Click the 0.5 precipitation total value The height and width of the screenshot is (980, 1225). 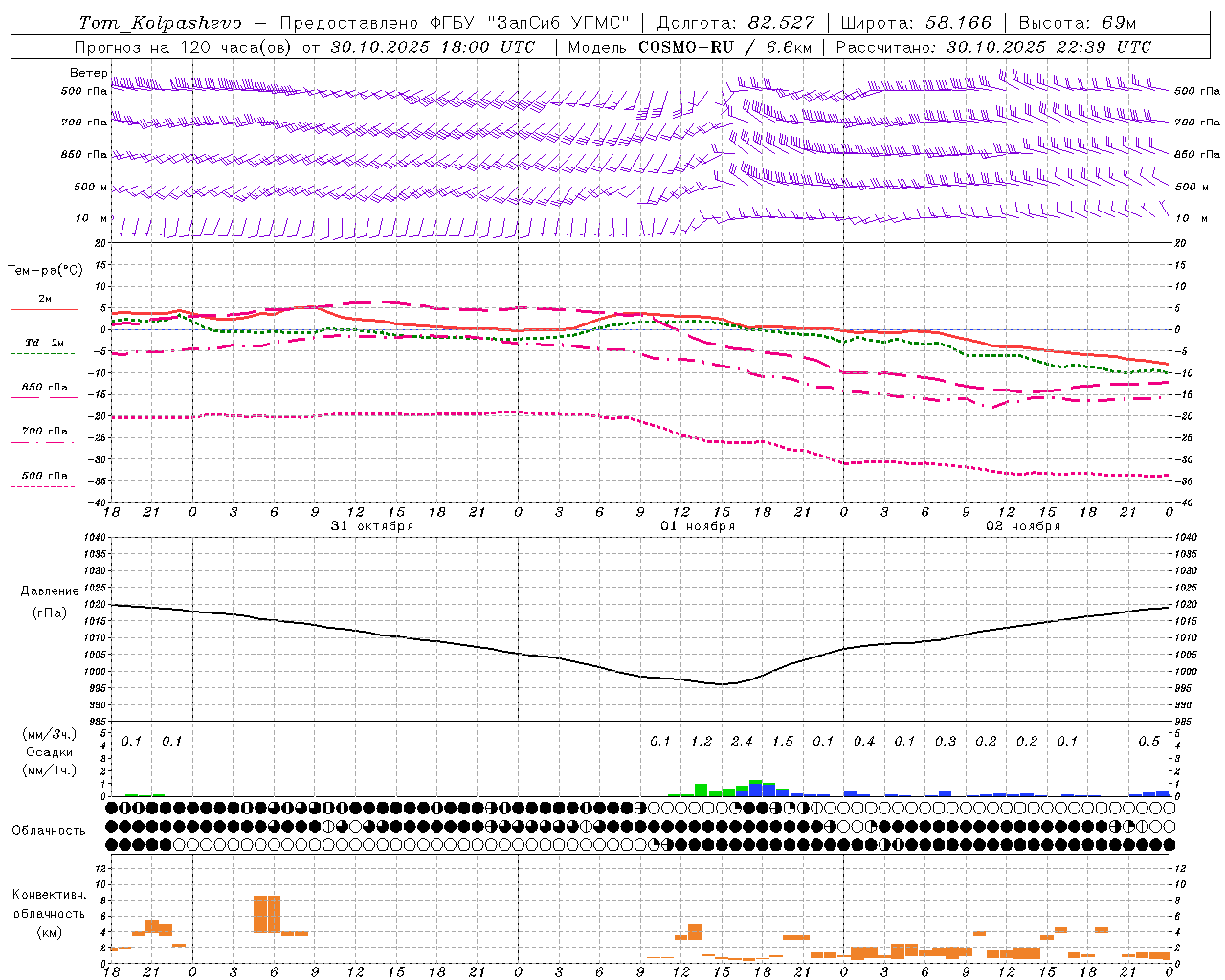[1149, 741]
